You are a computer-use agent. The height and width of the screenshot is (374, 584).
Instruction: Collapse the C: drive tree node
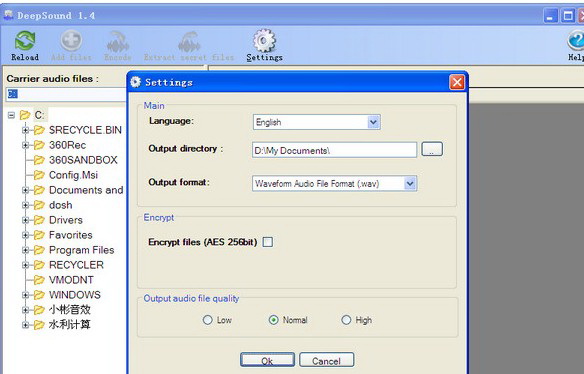pyautogui.click(x=11, y=115)
